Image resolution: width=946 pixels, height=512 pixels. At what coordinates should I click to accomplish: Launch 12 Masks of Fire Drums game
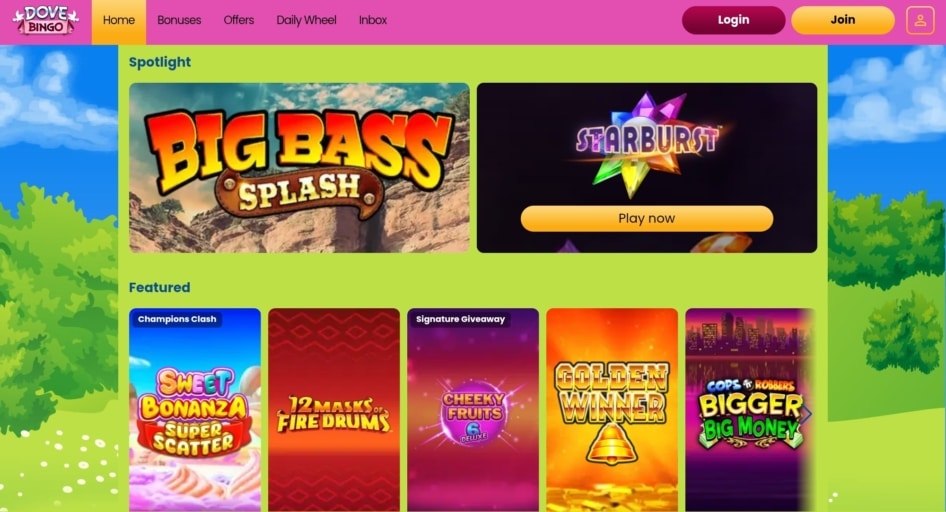(334, 410)
